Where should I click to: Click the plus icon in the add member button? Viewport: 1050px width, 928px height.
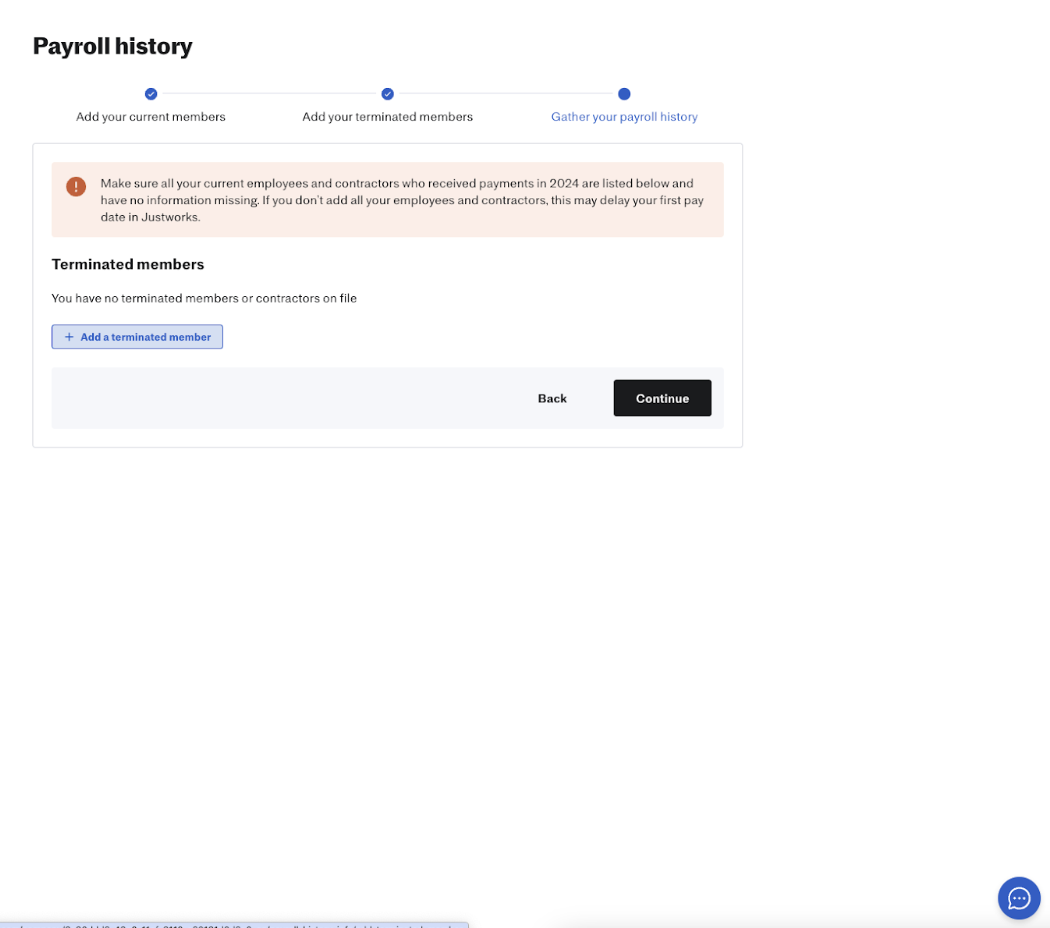(69, 337)
